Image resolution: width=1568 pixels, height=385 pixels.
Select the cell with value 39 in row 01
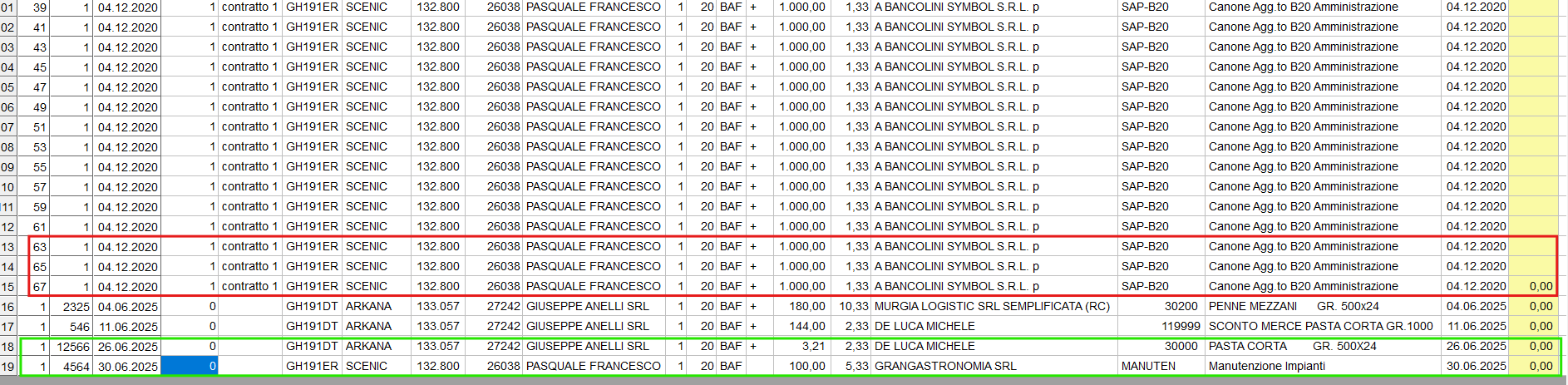[39, 7]
